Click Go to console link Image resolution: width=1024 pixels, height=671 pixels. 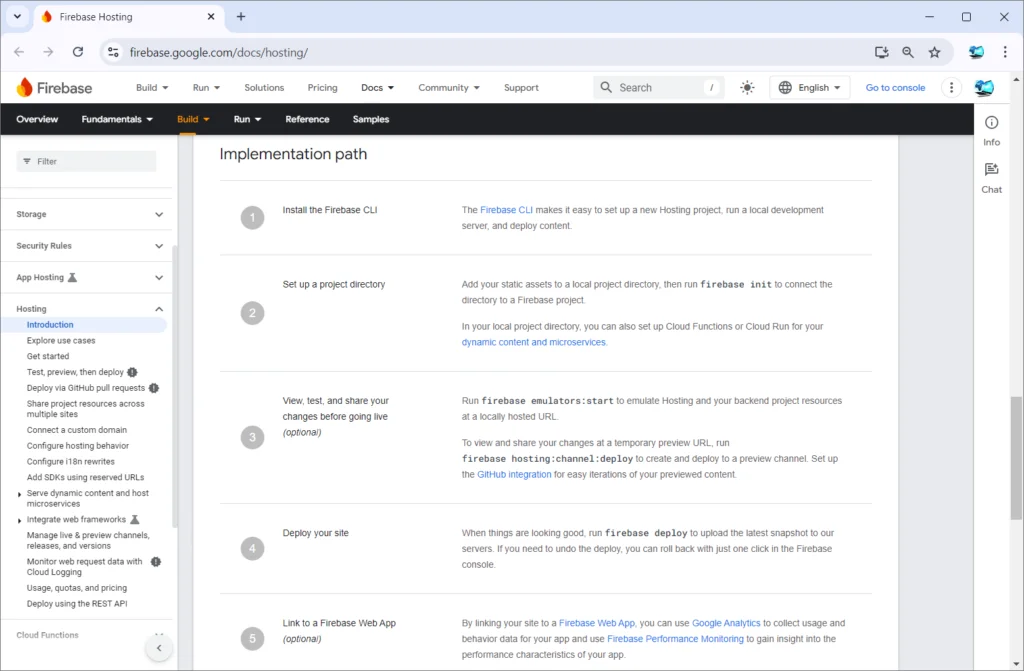[895, 88]
